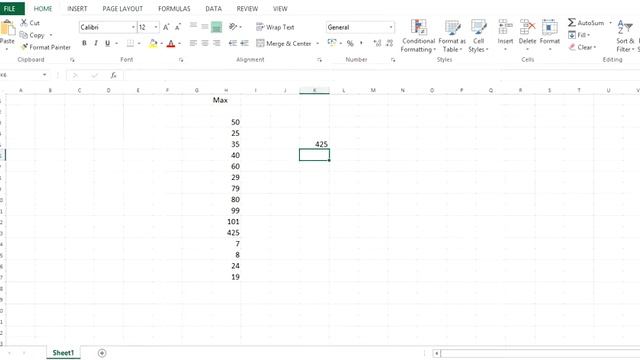Image resolution: width=640 pixels, height=360 pixels.
Task: Click the text orientation icon
Action: (x=233, y=27)
